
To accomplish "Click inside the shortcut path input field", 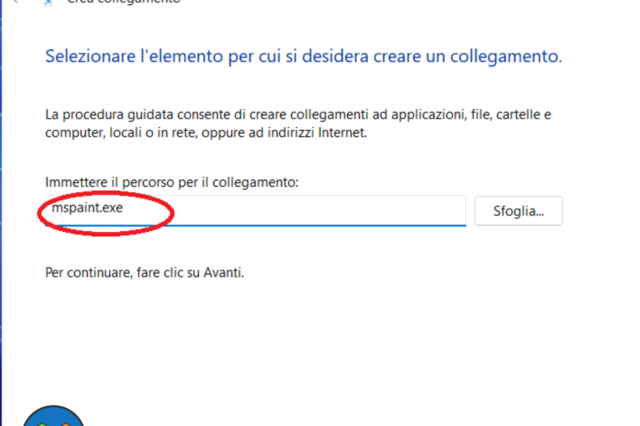I will (x=300, y=210).
